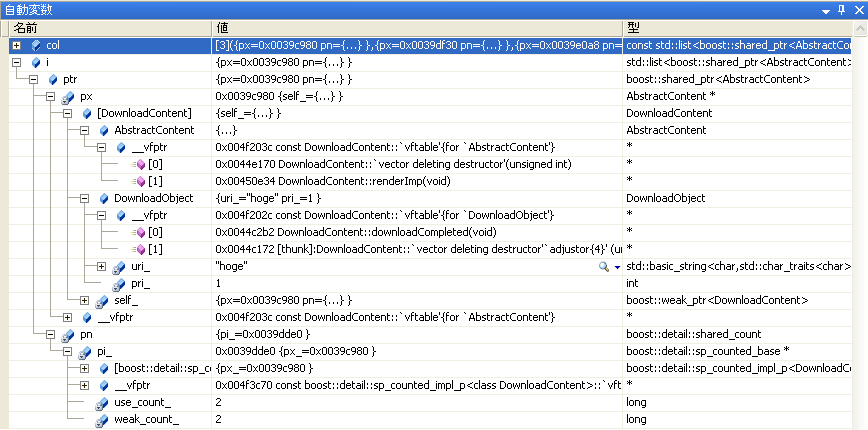The height and width of the screenshot is (430, 868).
Task: Expand the [boost::detail::sp_c... node
Action: click(85, 369)
